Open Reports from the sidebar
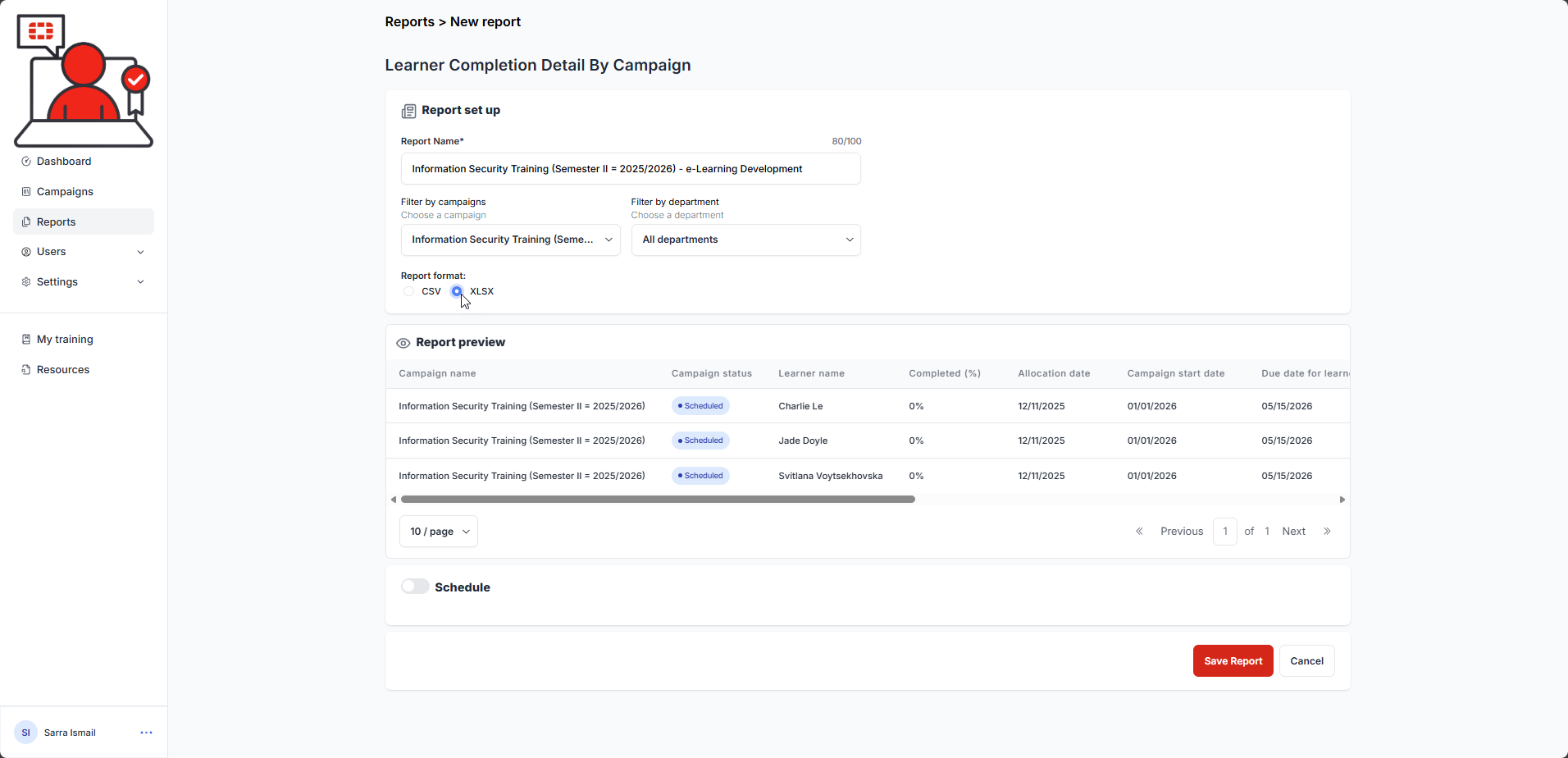Viewport: 1568px width, 758px height. pos(56,222)
